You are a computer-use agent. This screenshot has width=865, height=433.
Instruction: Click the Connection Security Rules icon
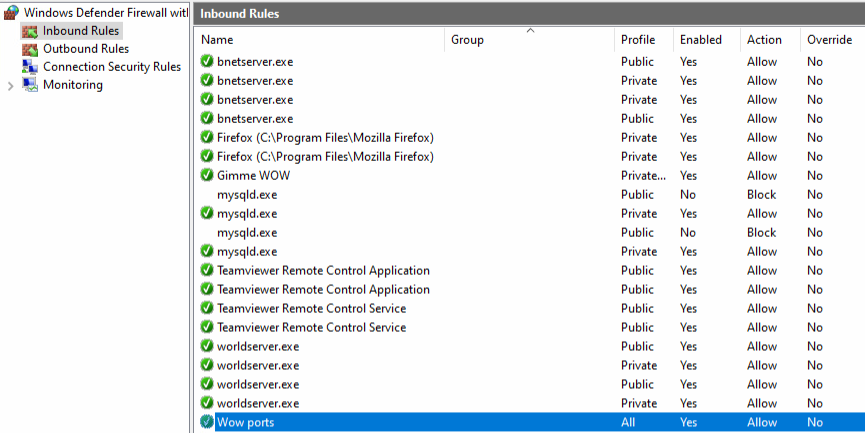(30, 67)
